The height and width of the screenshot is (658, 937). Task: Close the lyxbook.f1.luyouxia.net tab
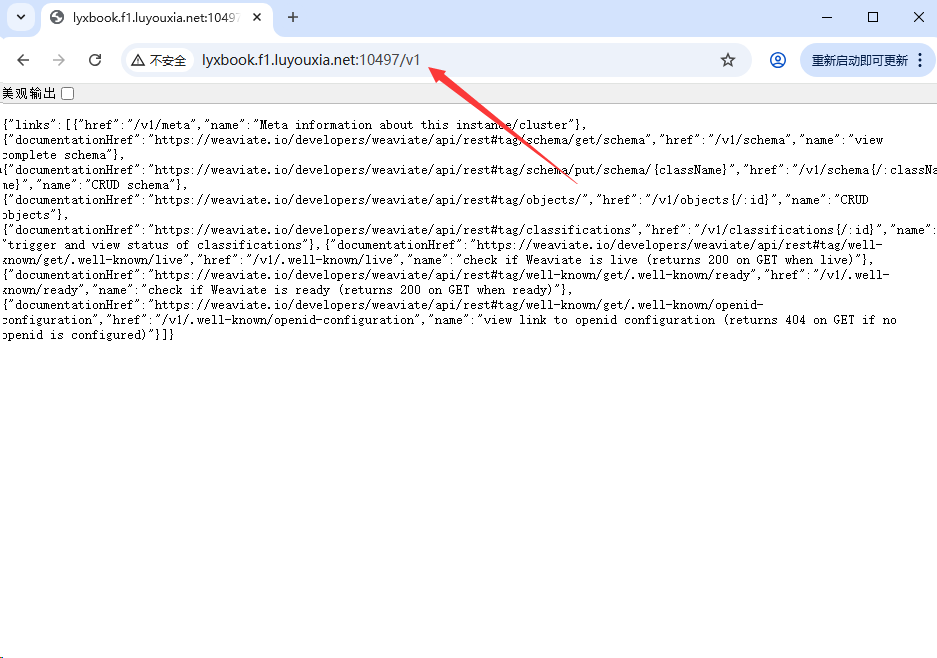[x=257, y=17]
